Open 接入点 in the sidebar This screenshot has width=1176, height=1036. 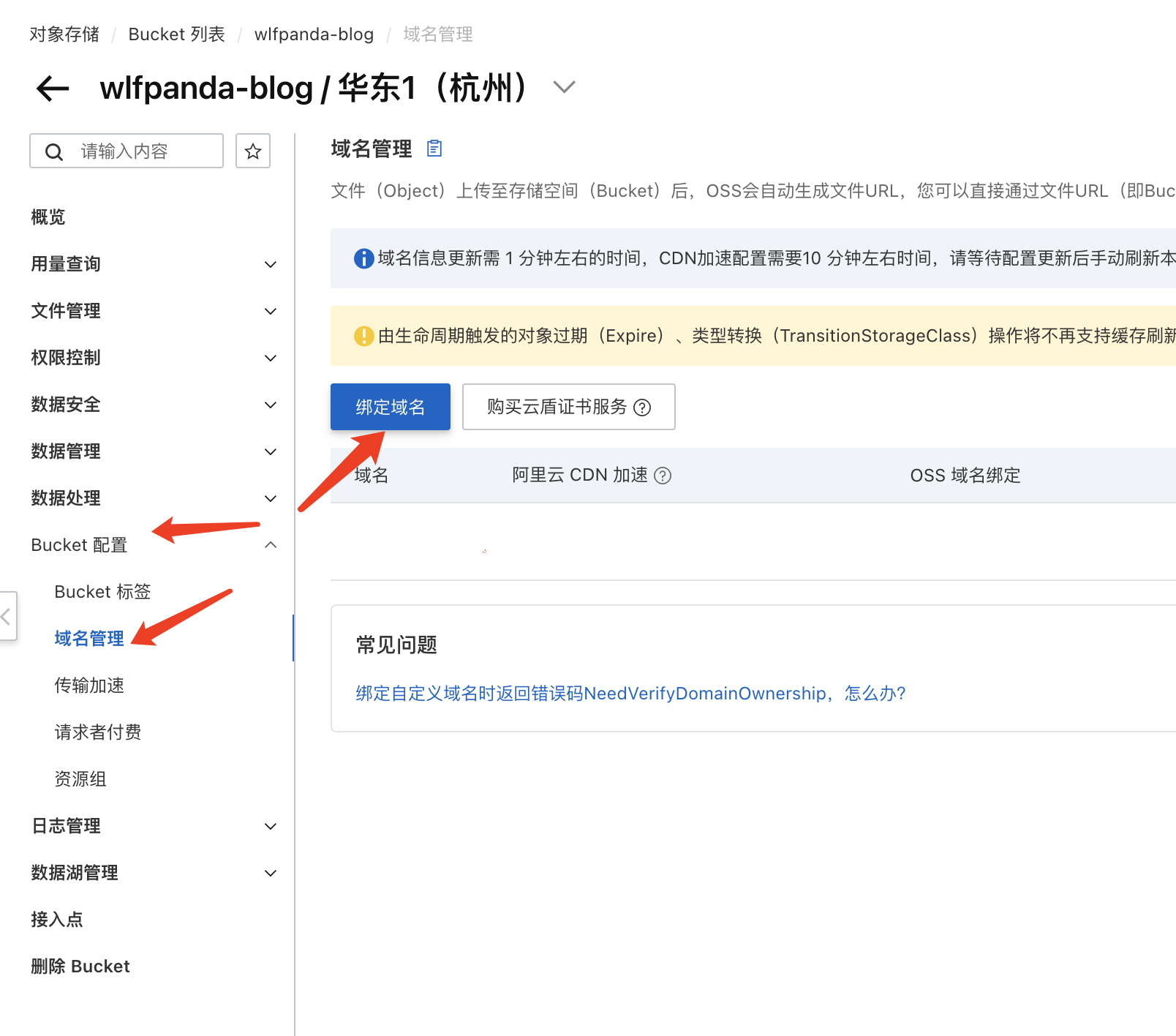pyautogui.click(x=57, y=920)
